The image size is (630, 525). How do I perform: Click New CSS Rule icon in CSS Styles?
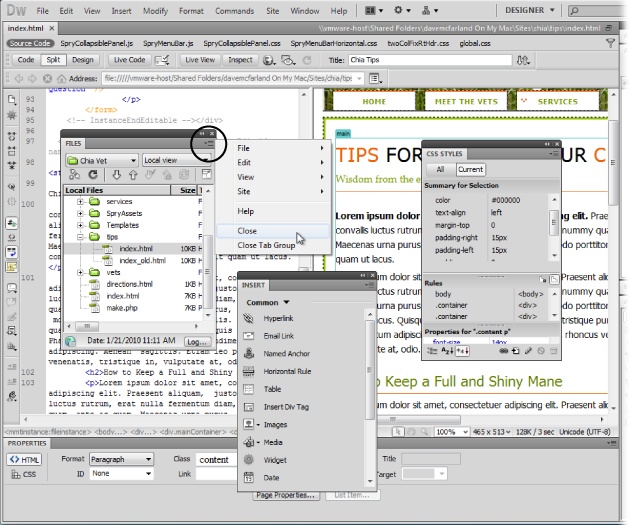[x=516, y=351]
